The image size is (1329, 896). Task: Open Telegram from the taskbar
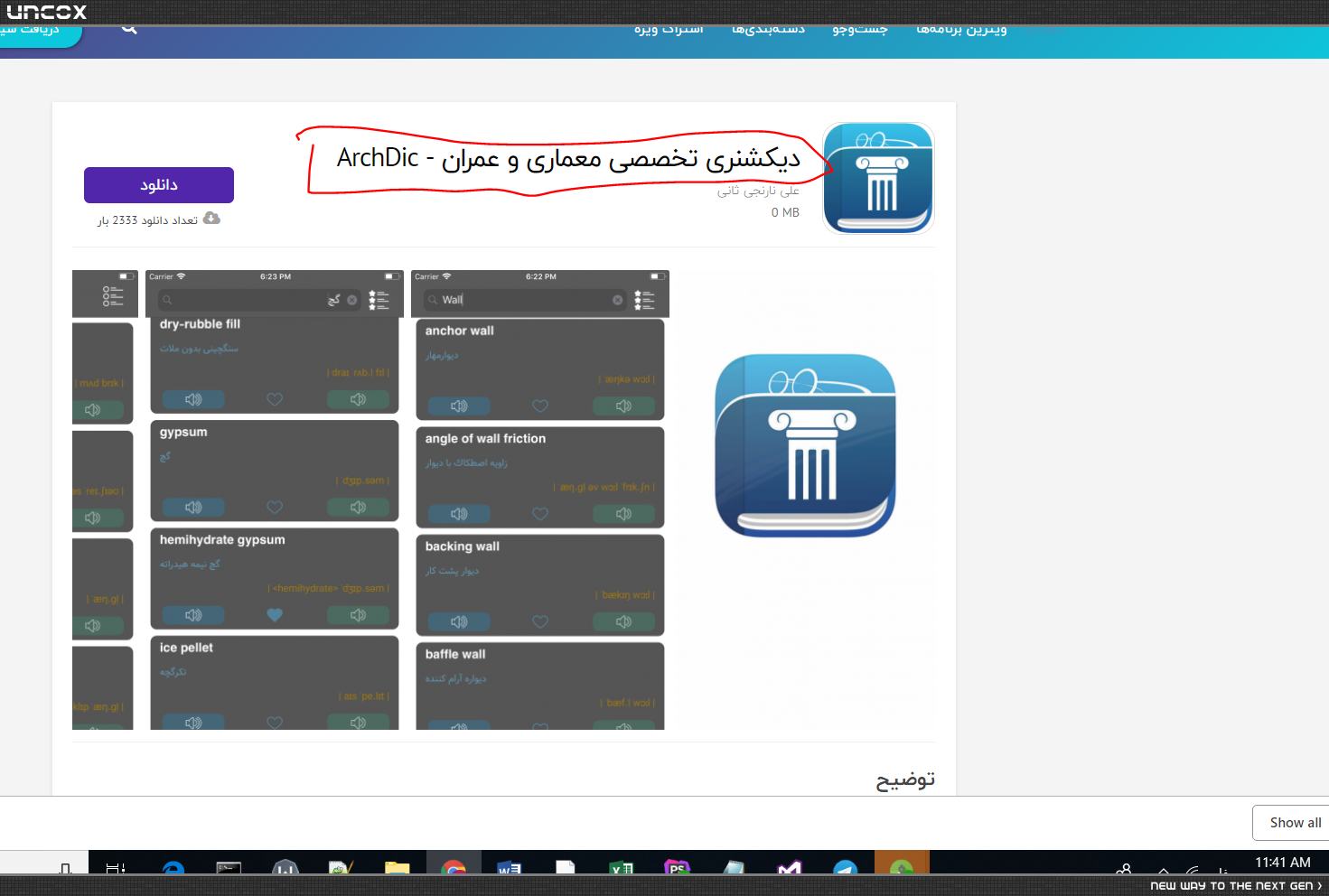coord(846,868)
